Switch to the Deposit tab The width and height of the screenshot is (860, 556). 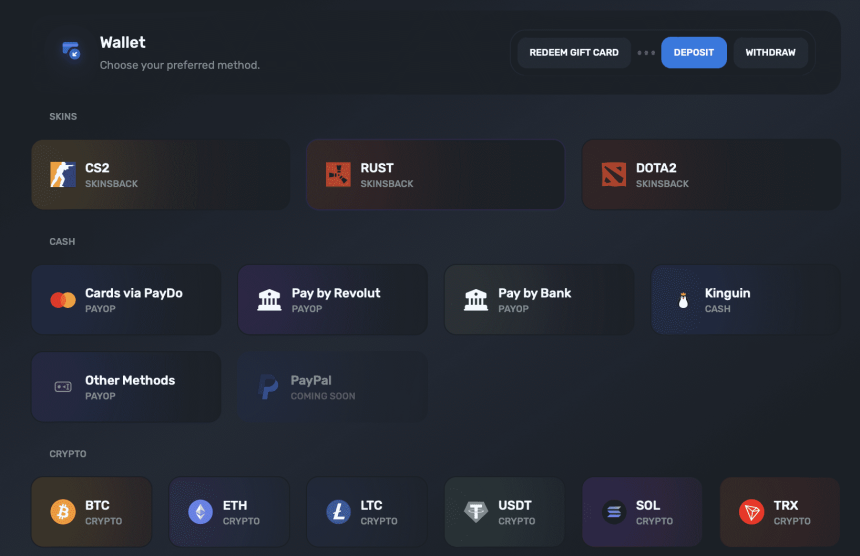click(693, 52)
